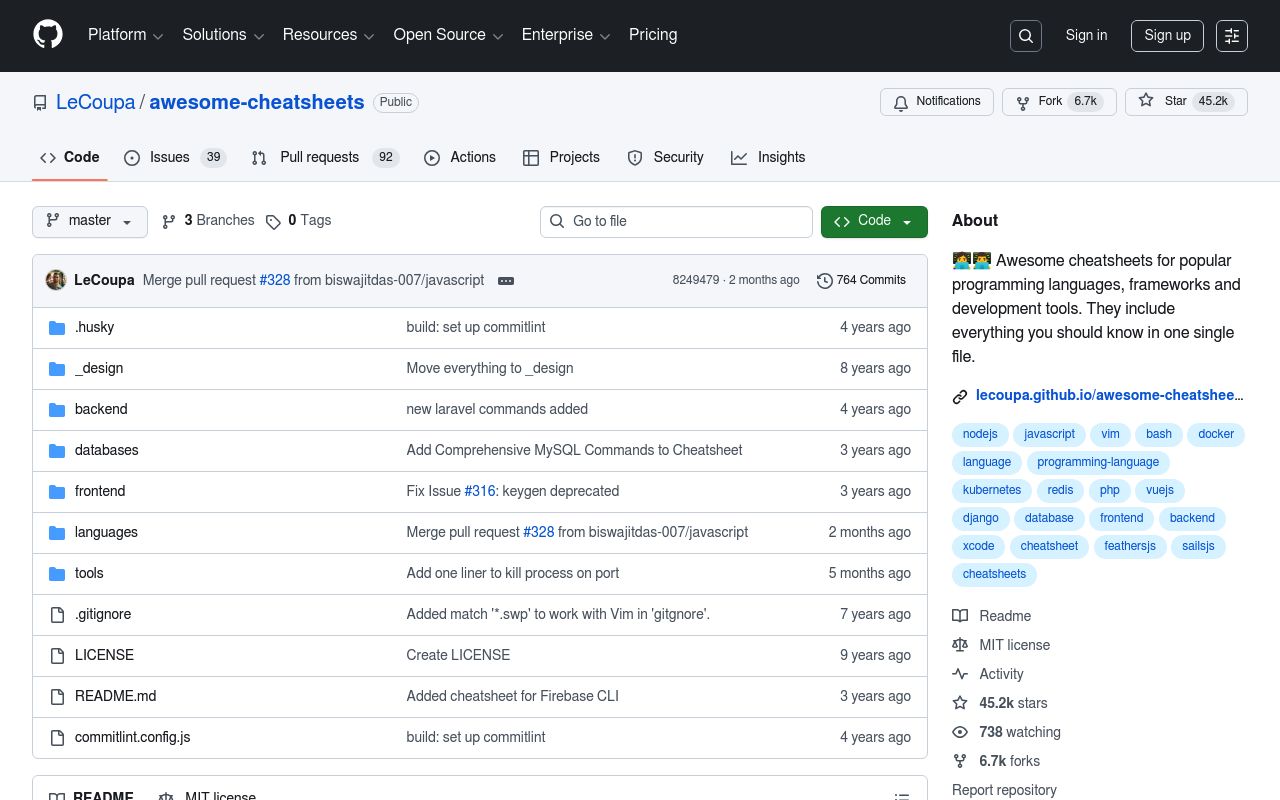Open the Insights tab
This screenshot has height=800, width=1280.
coord(780,157)
